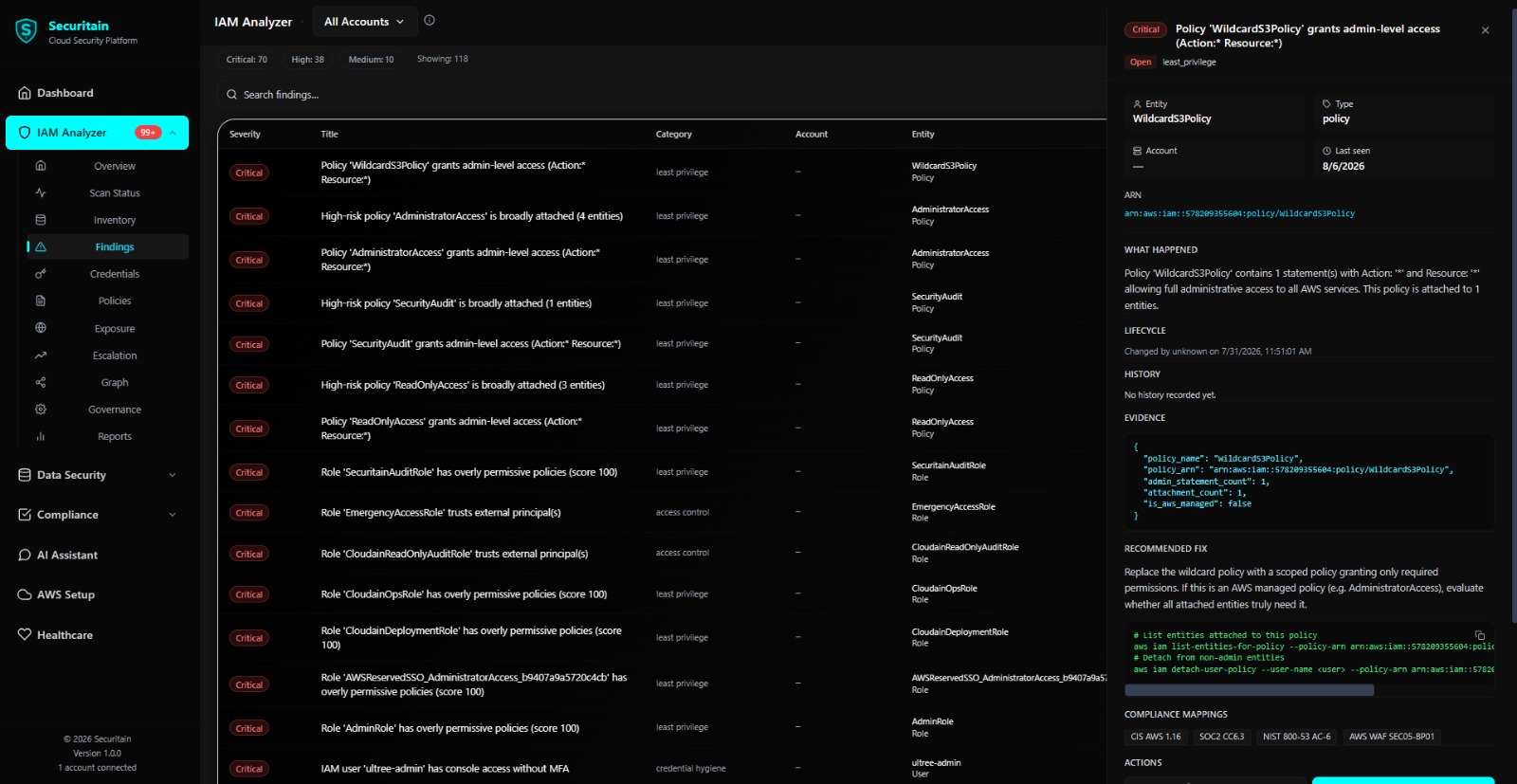The image size is (1517, 784).
Task: Sort by the Category column header
Action: click(x=674, y=135)
